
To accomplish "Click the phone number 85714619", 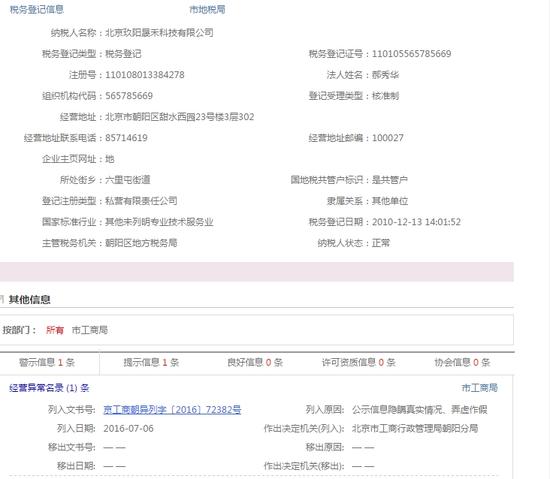I will coord(126,138).
